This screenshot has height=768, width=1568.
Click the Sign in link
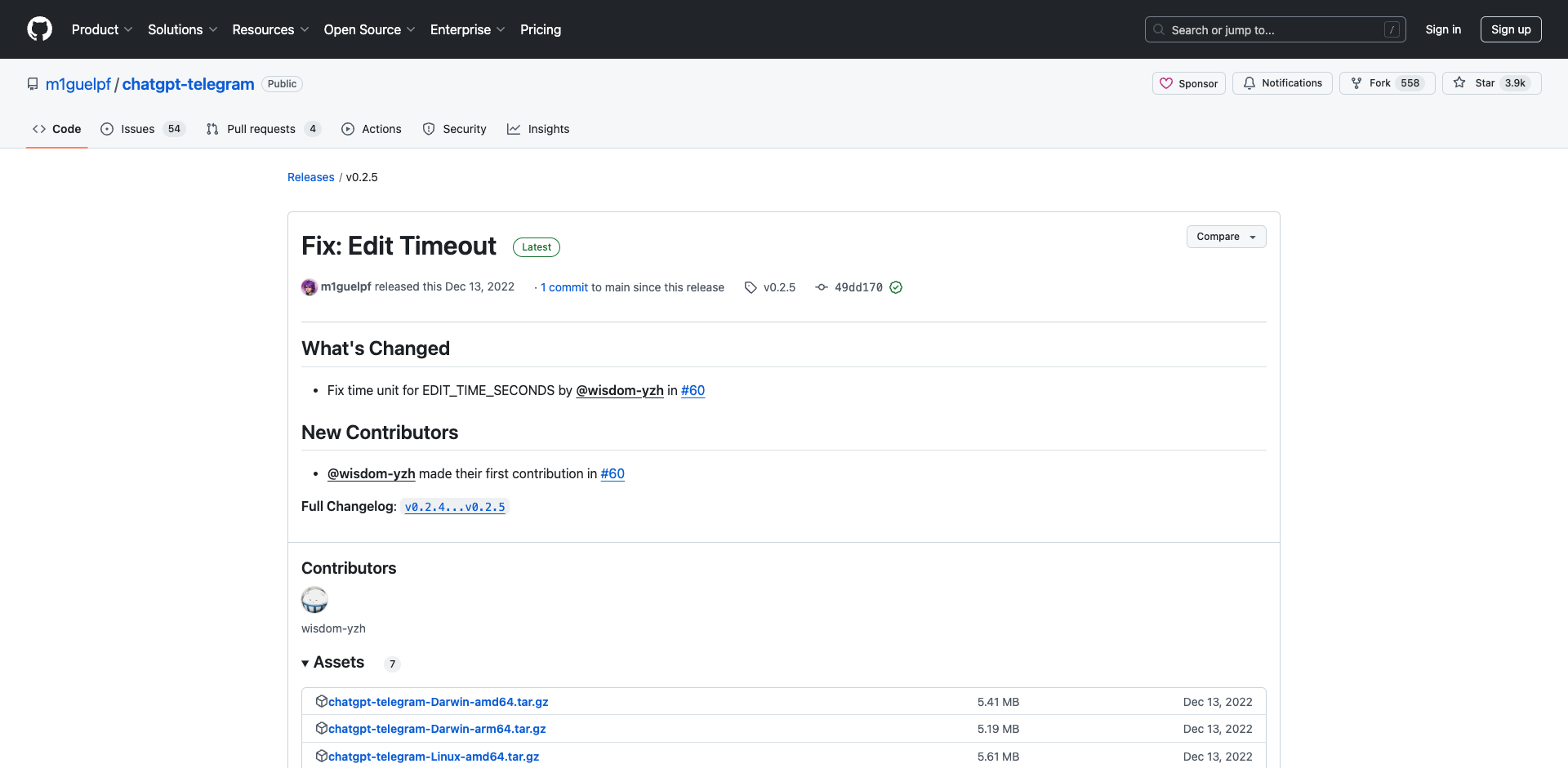click(x=1443, y=29)
